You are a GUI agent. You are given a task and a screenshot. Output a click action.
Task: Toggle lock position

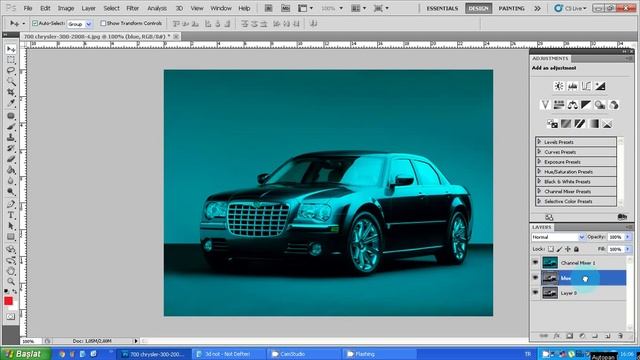[x=568, y=249]
